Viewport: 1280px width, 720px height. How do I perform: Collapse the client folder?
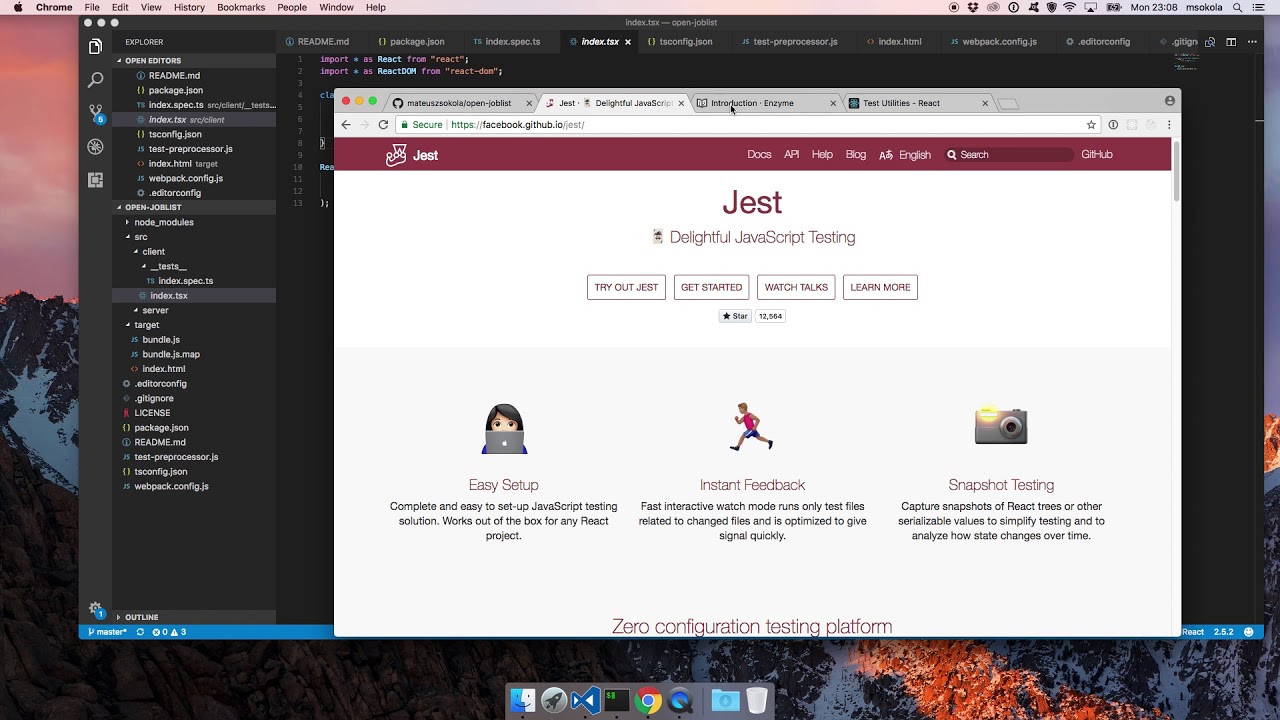(153, 252)
